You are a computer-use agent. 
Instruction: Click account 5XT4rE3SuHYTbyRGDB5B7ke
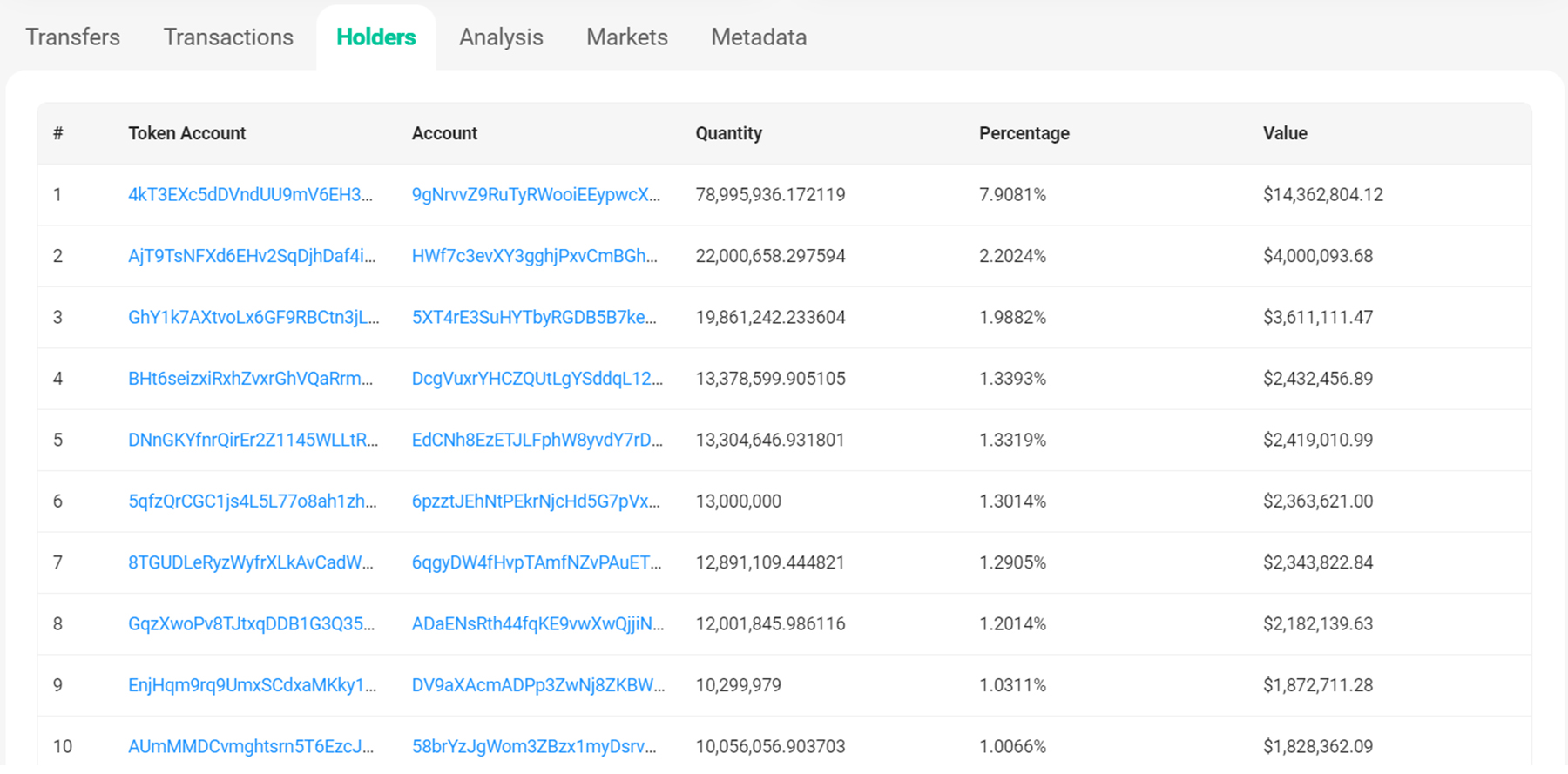(534, 318)
